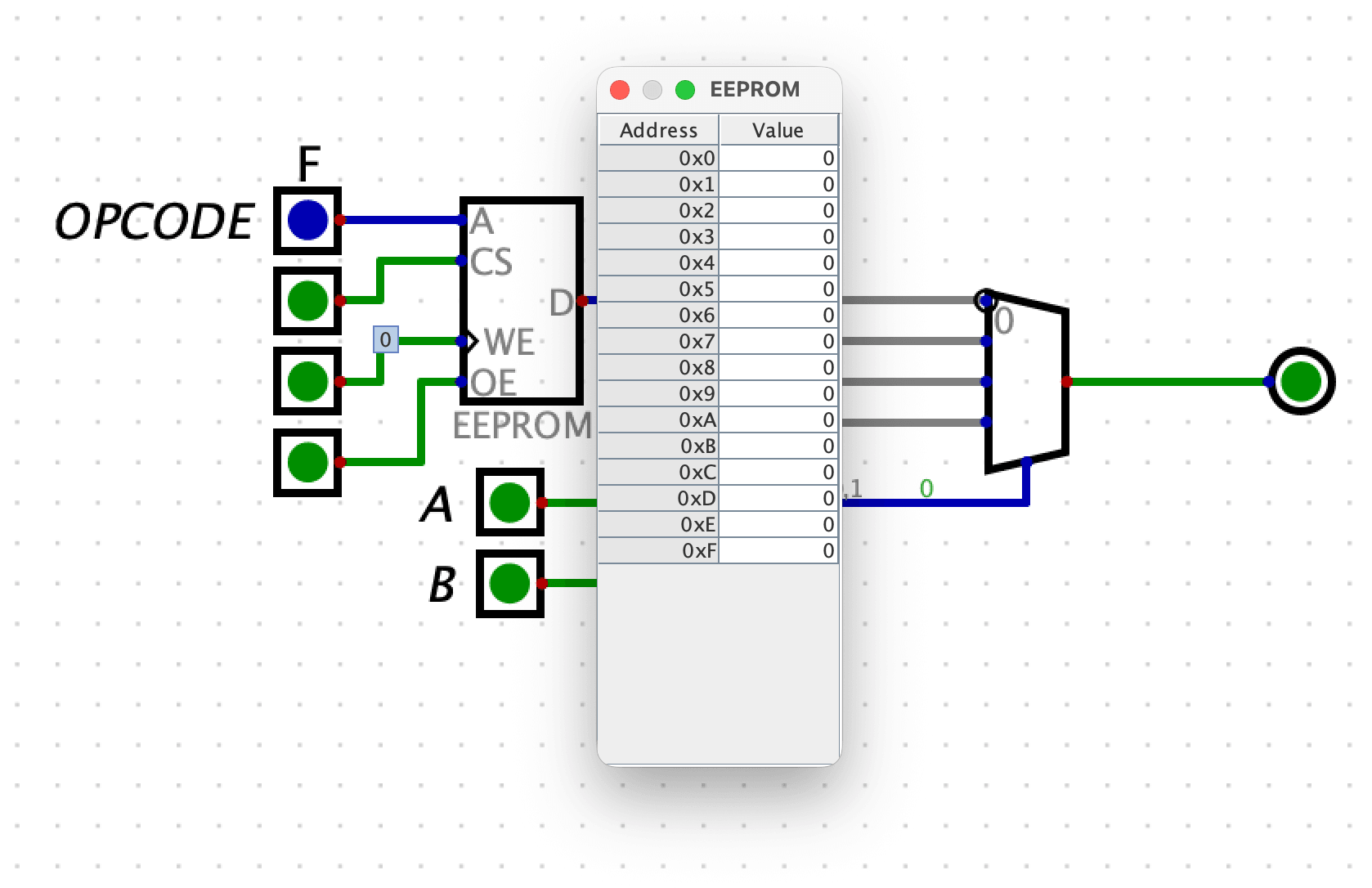This screenshot has width=1372, height=888.
Task: Select the value cell for address 0x3
Action: pyautogui.click(x=778, y=236)
